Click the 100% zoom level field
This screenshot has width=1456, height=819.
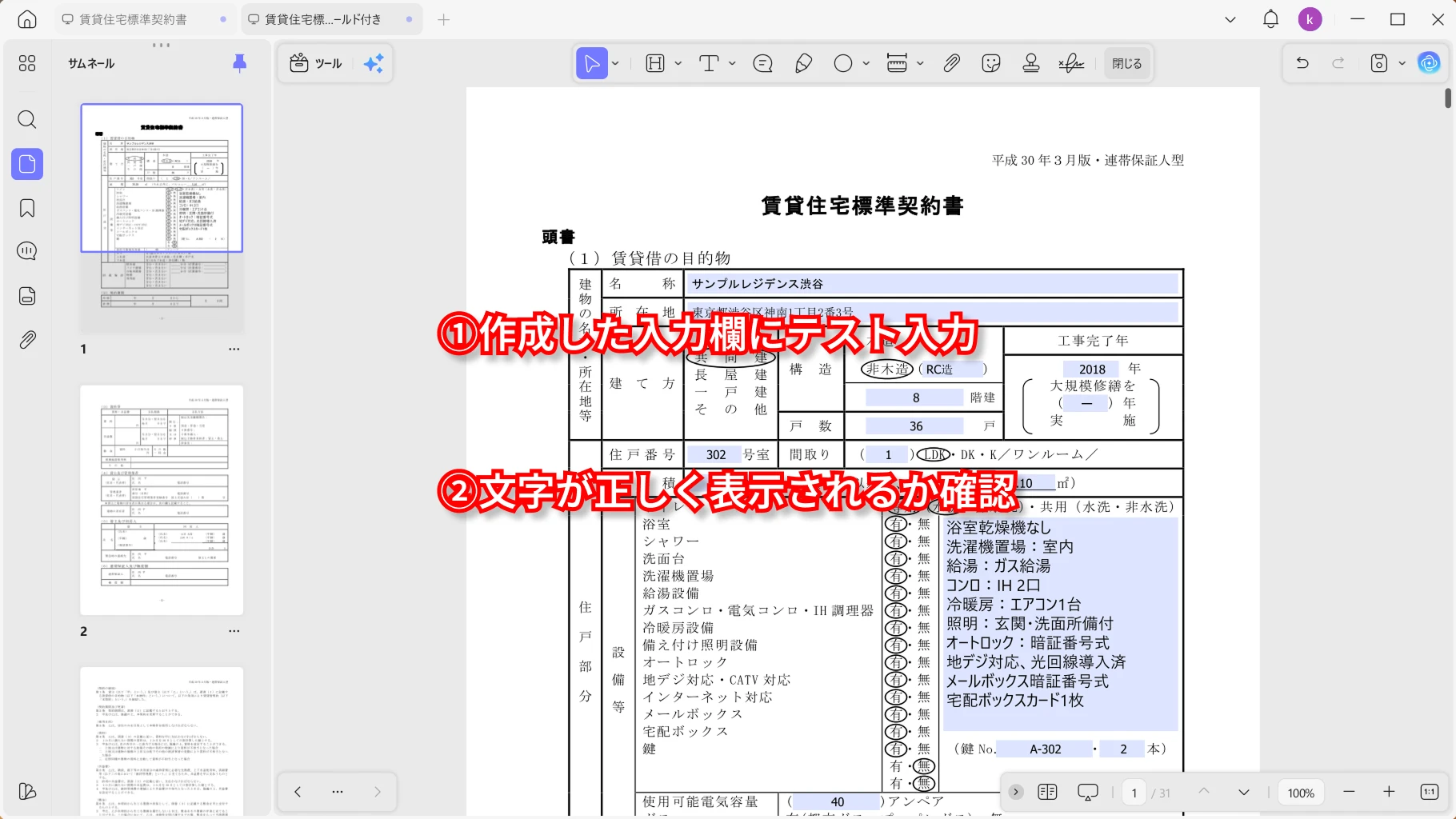tap(1301, 793)
